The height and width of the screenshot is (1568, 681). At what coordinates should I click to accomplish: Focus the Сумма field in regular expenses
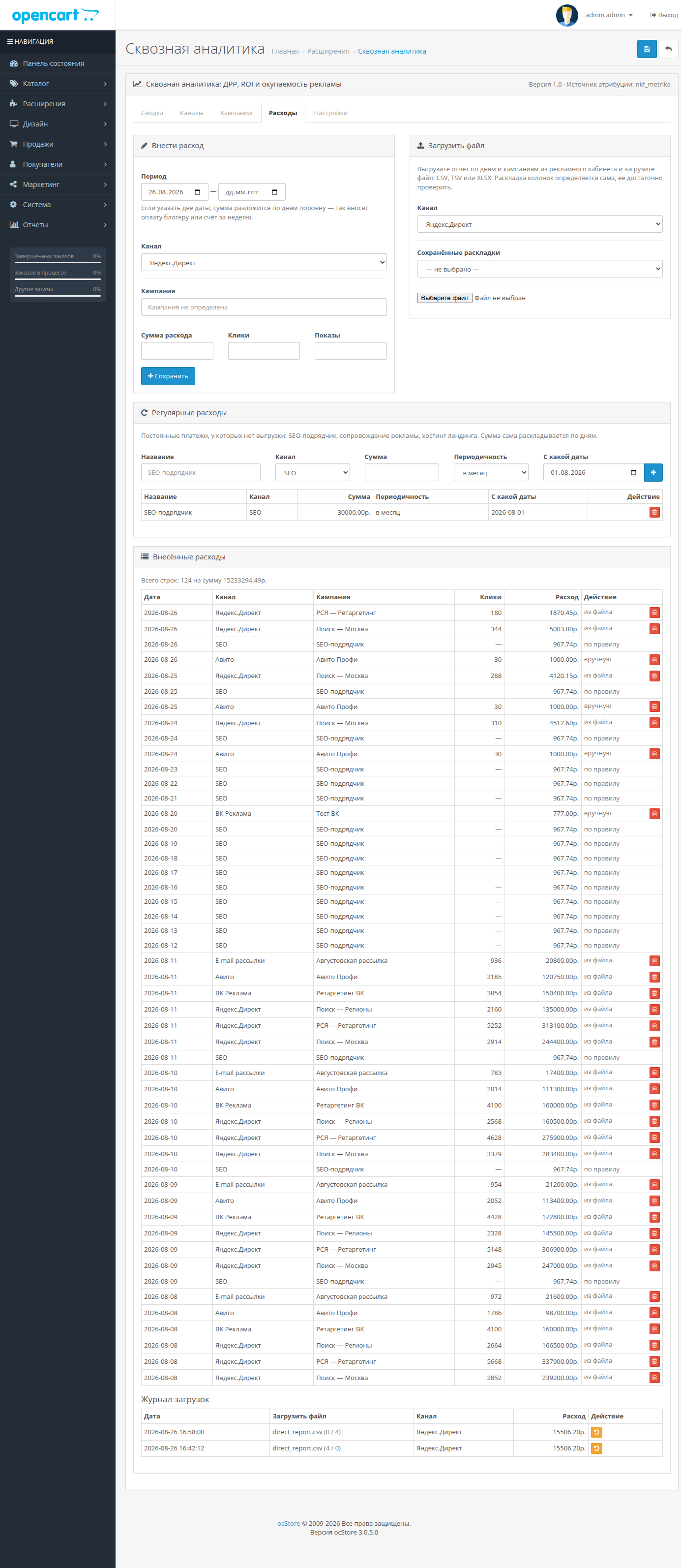pos(402,473)
